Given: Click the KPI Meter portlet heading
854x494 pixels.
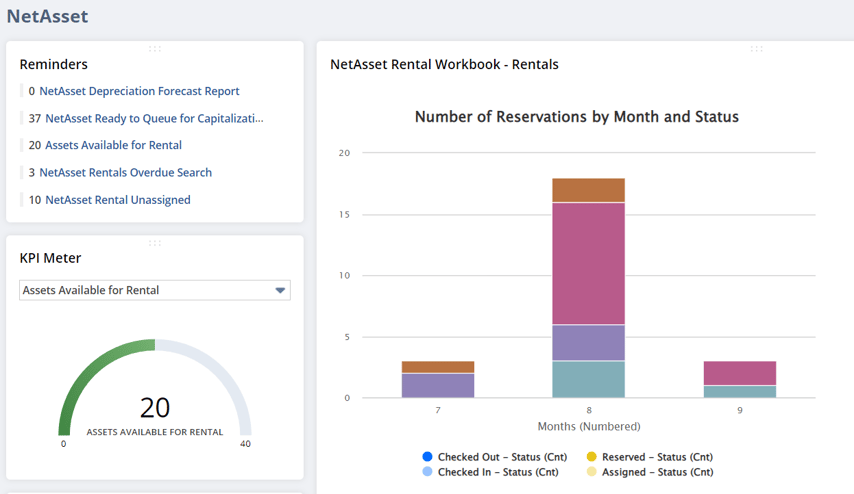Looking at the screenshot, I should coord(50,258).
